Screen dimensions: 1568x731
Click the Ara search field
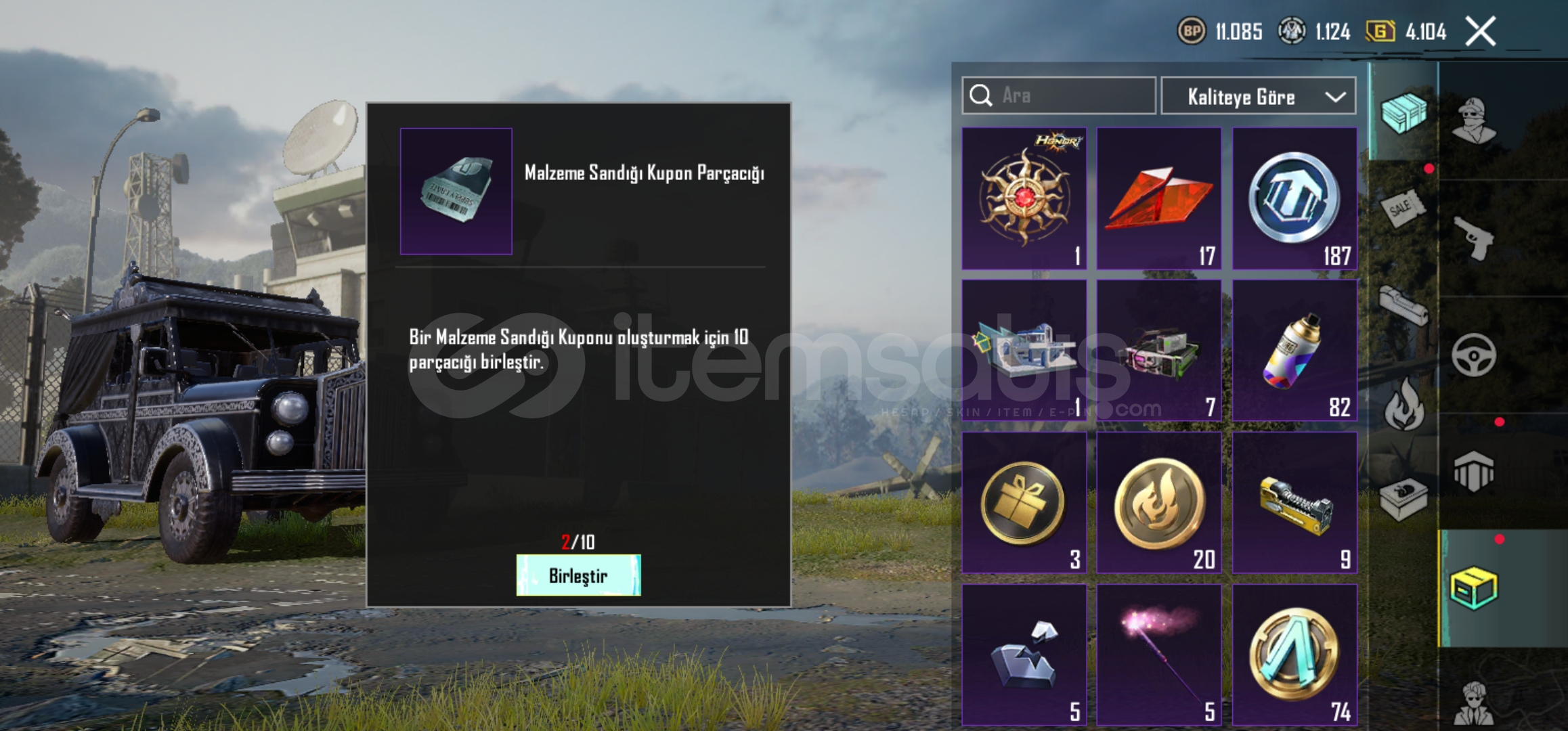point(1059,95)
